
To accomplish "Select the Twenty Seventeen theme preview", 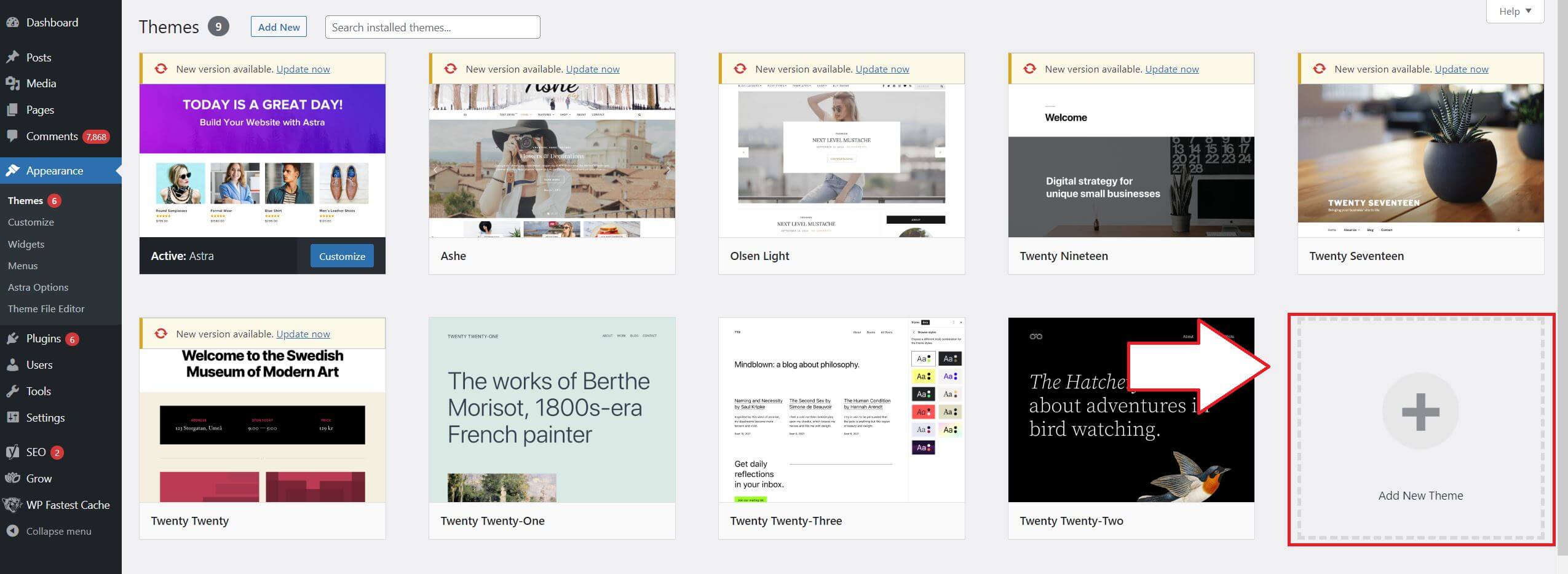I will 1421,160.
